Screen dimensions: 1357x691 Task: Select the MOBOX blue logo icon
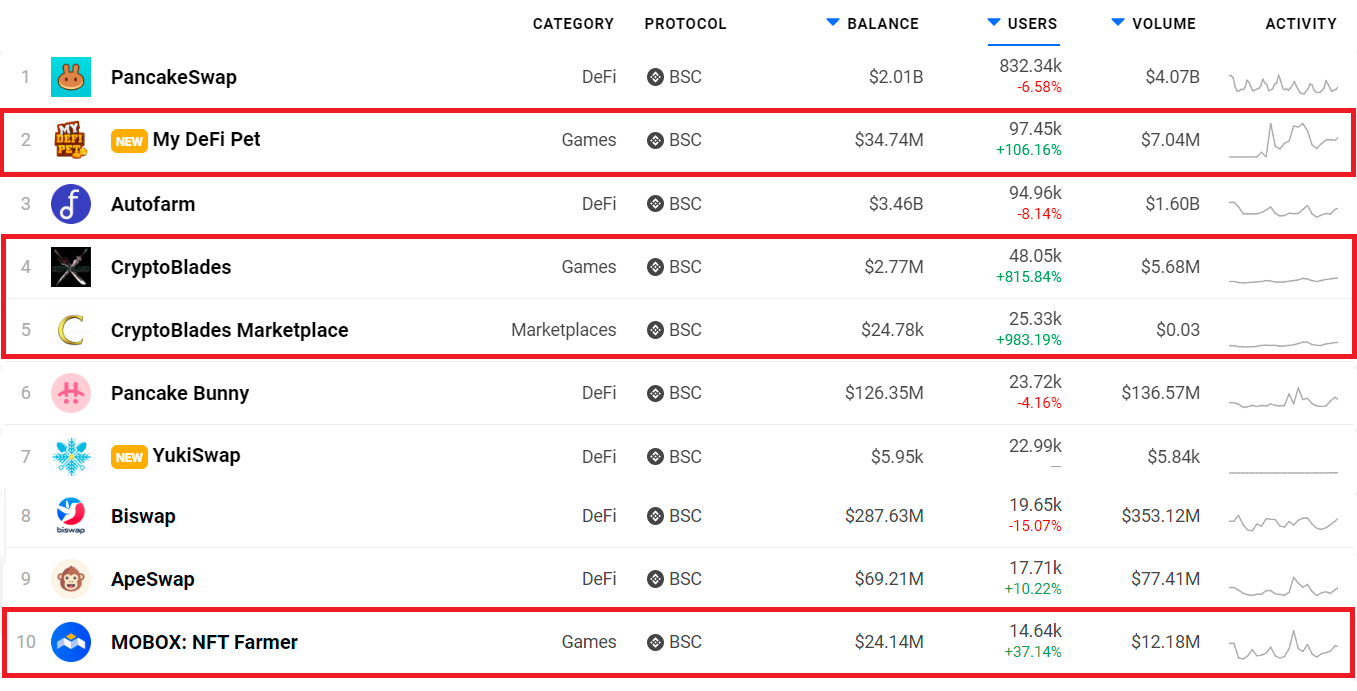[x=71, y=642]
